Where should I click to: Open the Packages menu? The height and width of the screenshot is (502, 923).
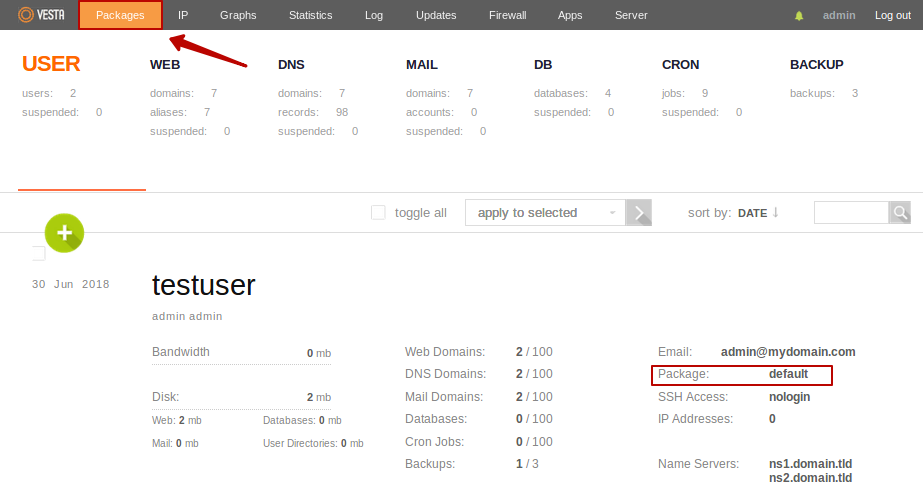120,15
